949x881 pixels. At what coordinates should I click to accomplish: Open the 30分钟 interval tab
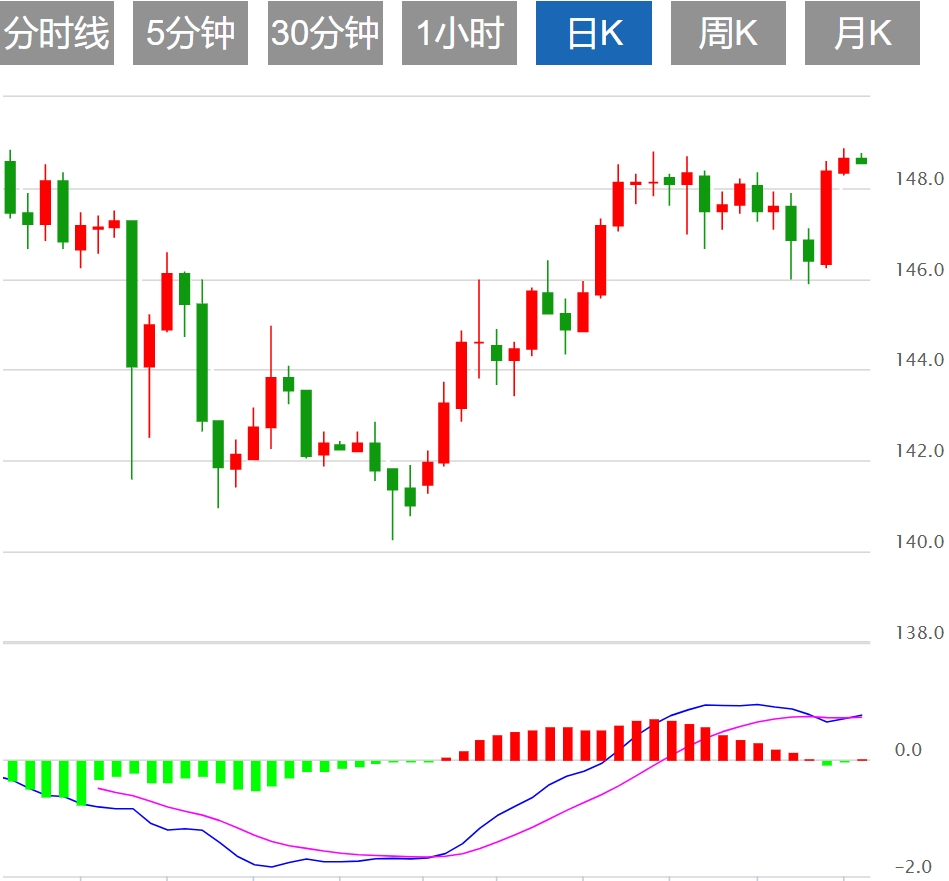tap(325, 33)
